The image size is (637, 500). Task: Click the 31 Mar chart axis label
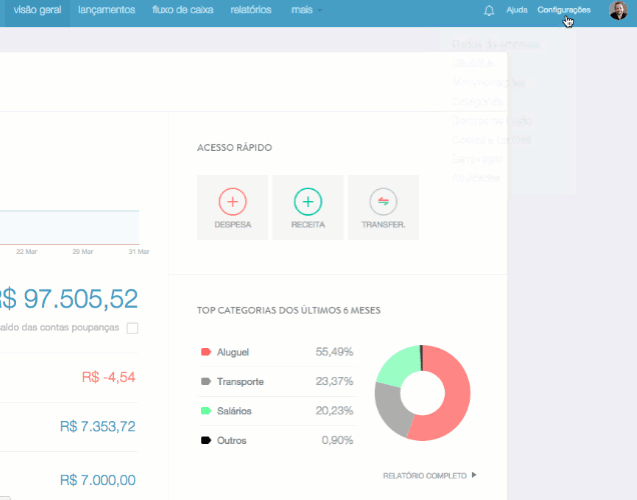(x=139, y=252)
